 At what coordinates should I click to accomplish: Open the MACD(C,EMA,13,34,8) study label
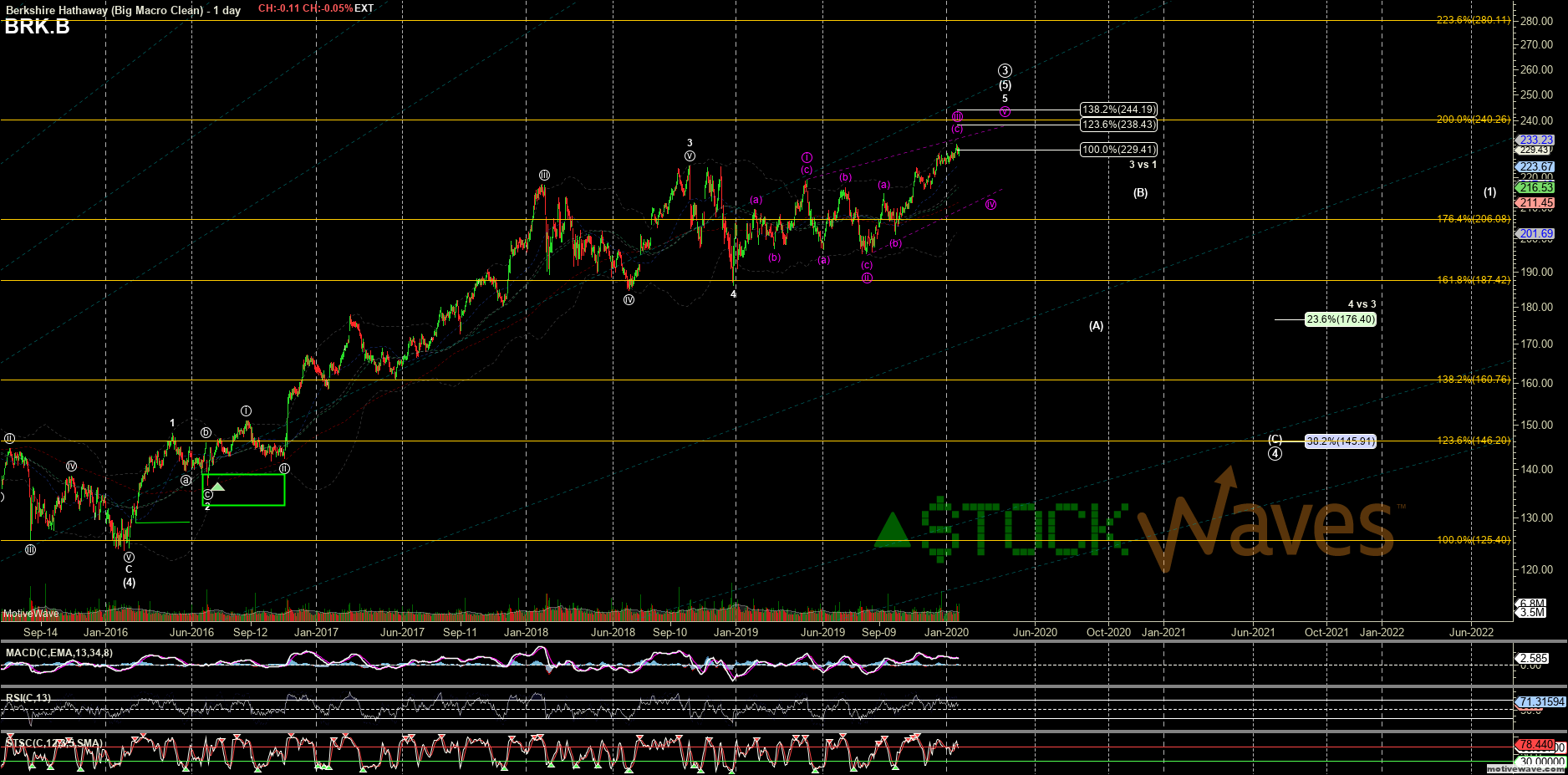(x=59, y=653)
